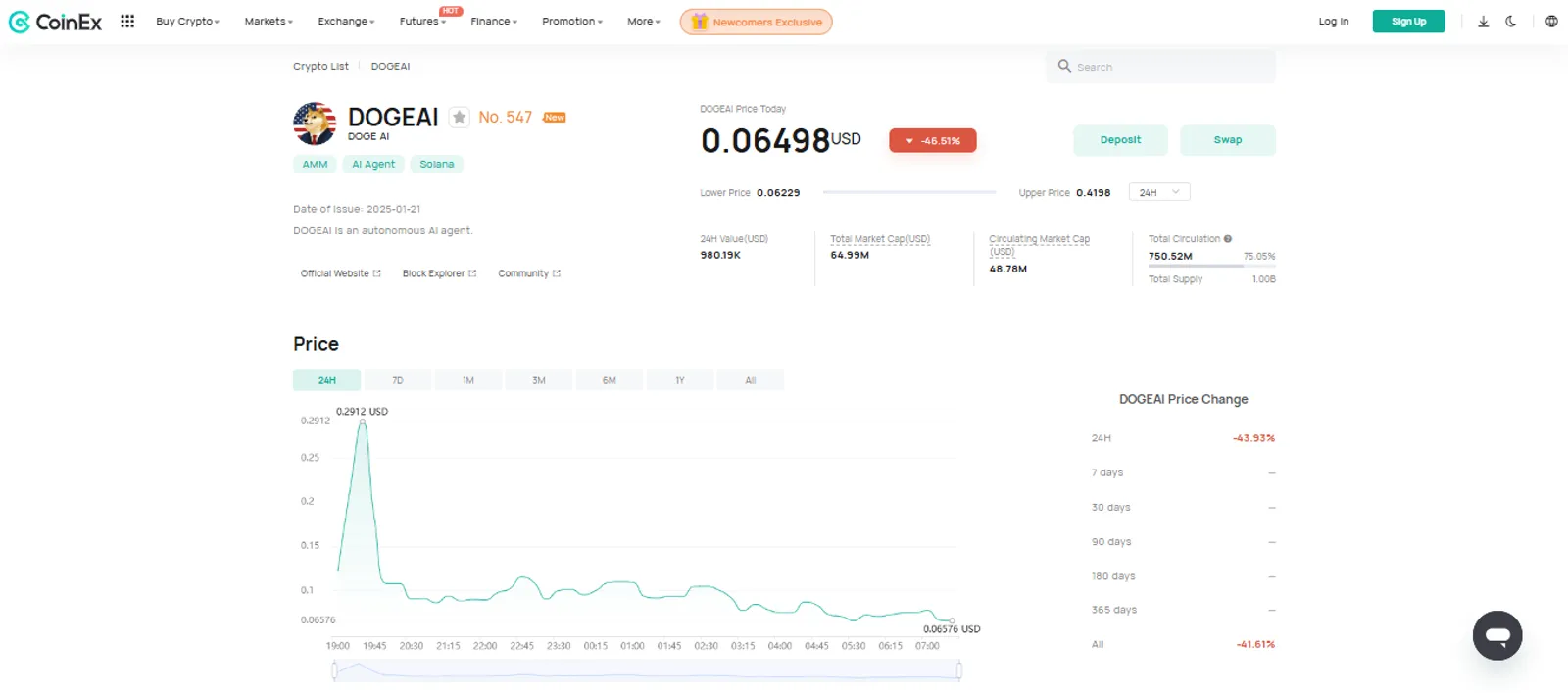Image resolution: width=1568 pixels, height=693 pixels.
Task: Open the 24H price range dropdown
Action: [x=1159, y=192]
